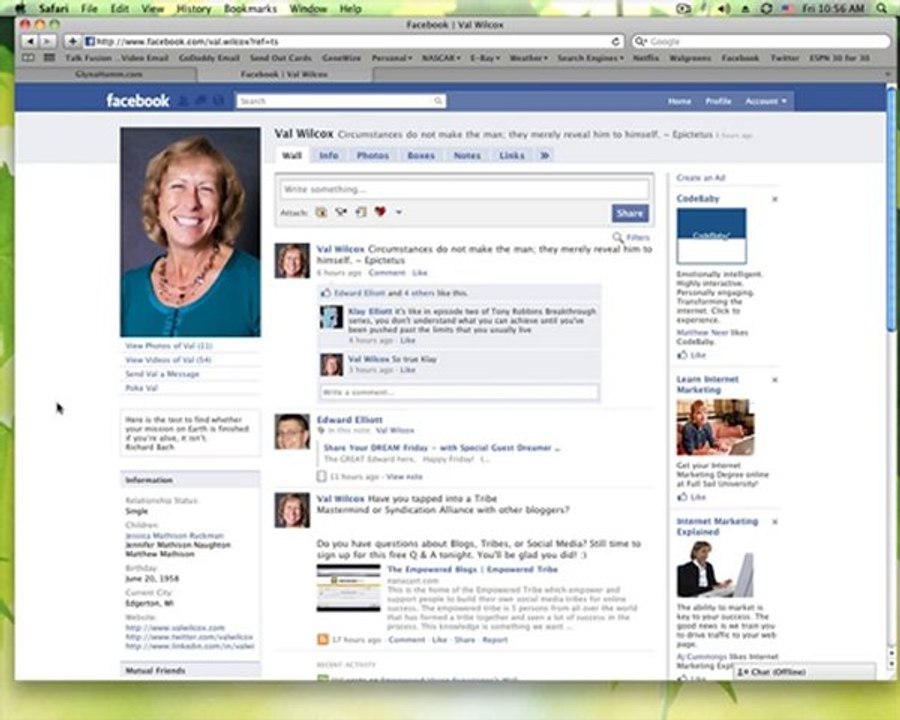
Task: Reload the page with refresh icon
Action: coord(615,41)
